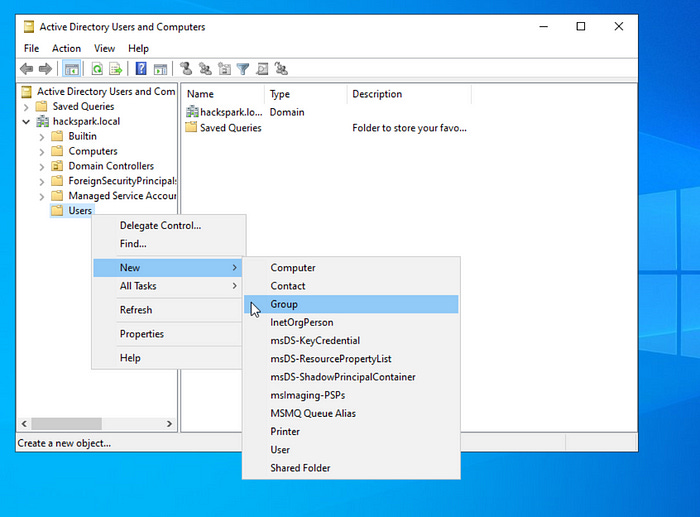Collapse the hackspark.local tree node
This screenshot has width=700, height=517.
[26, 121]
